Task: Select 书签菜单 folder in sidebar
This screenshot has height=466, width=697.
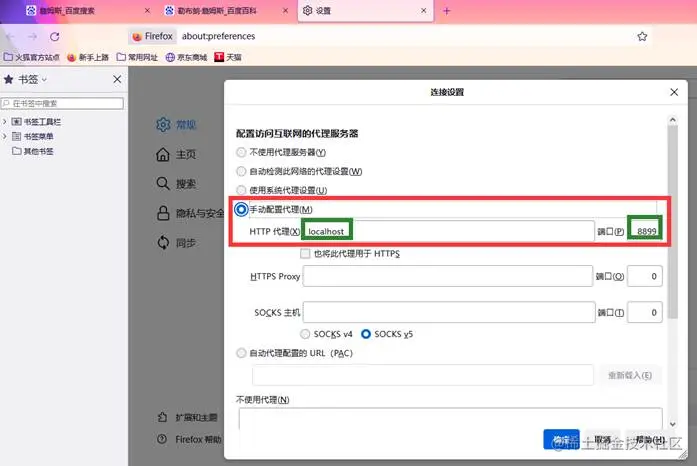Action: pyautogui.click(x=33, y=136)
